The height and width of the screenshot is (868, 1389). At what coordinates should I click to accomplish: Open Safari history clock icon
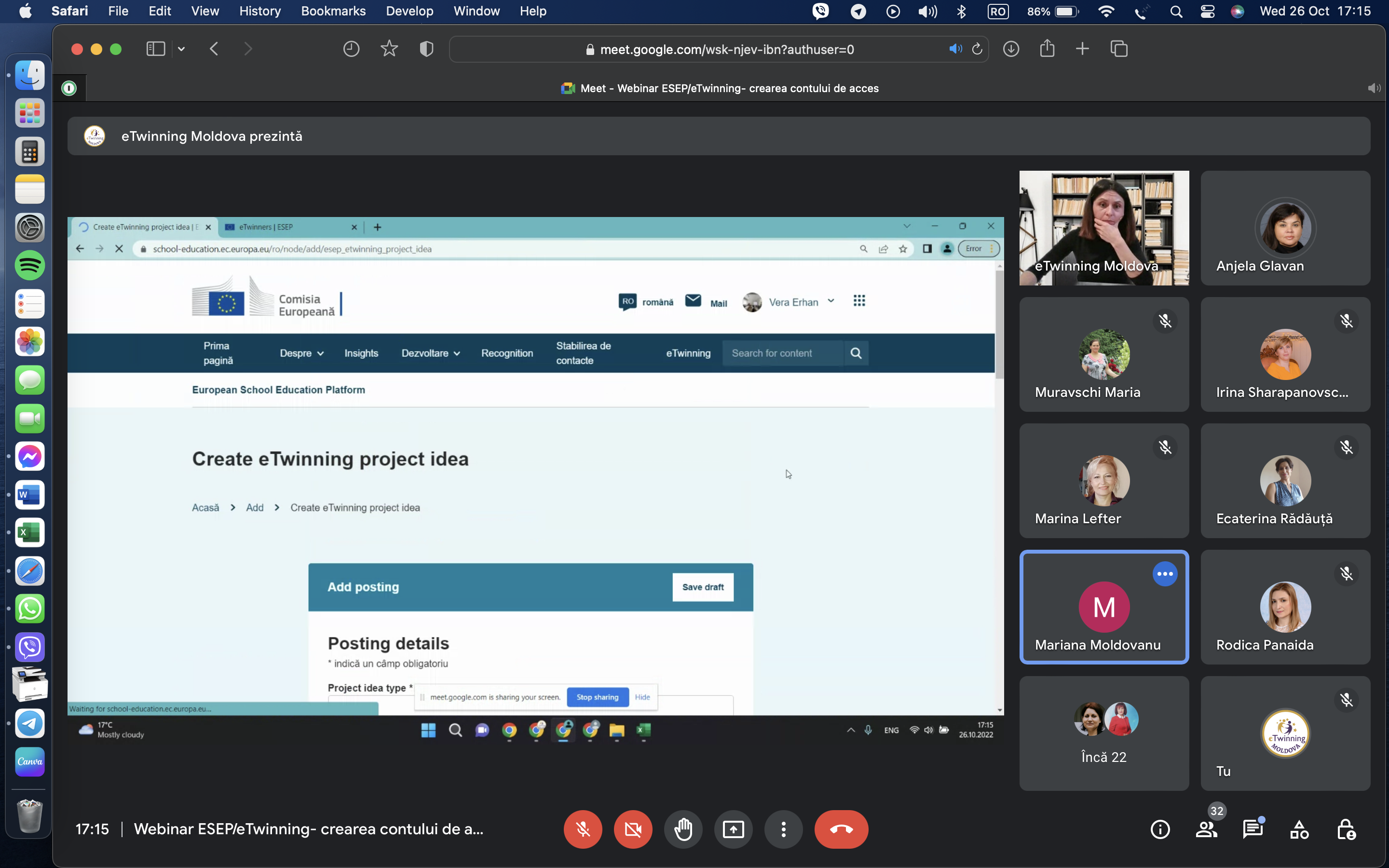[x=351, y=49]
